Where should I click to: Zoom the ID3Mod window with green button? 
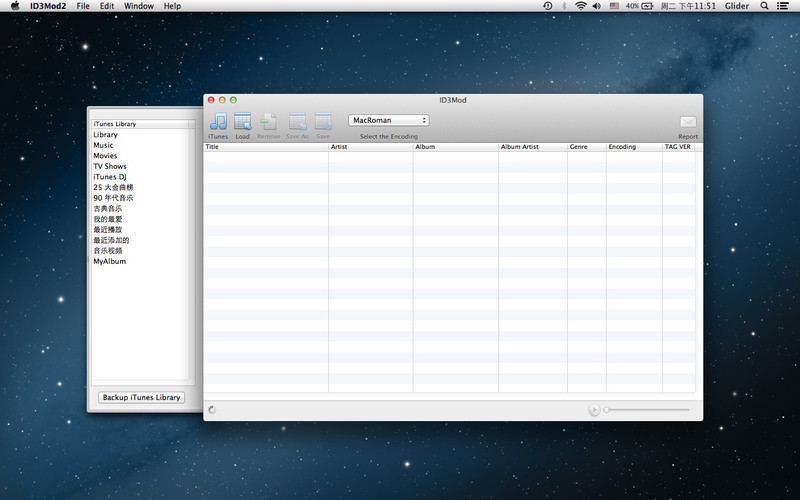click(233, 100)
